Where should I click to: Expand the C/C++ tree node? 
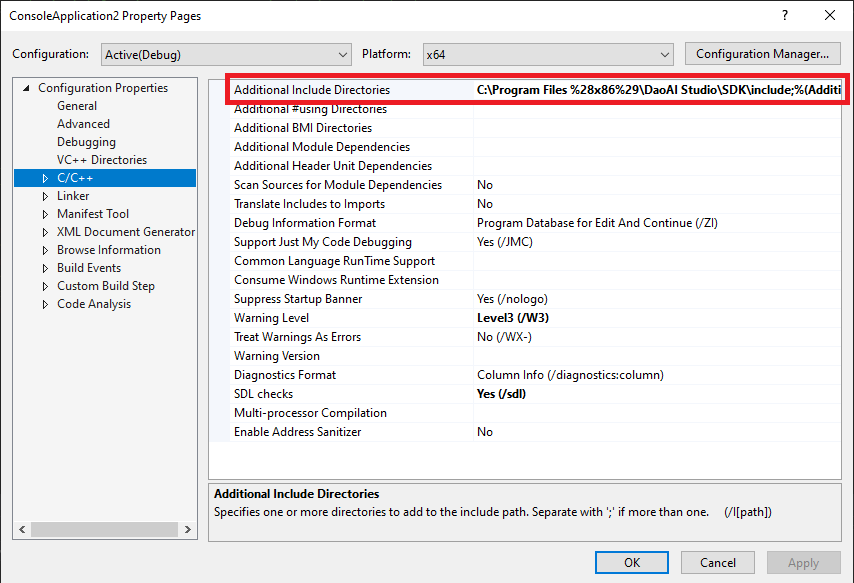click(45, 178)
